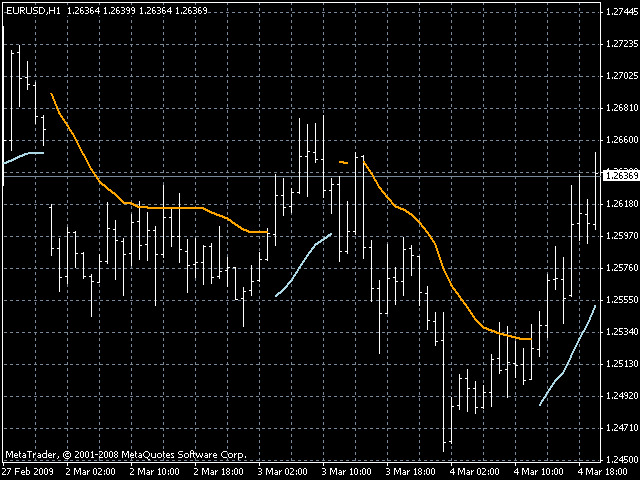Select the 1.24710 price scale value
The width and height of the screenshot is (640, 480).
pyautogui.click(x=622, y=428)
